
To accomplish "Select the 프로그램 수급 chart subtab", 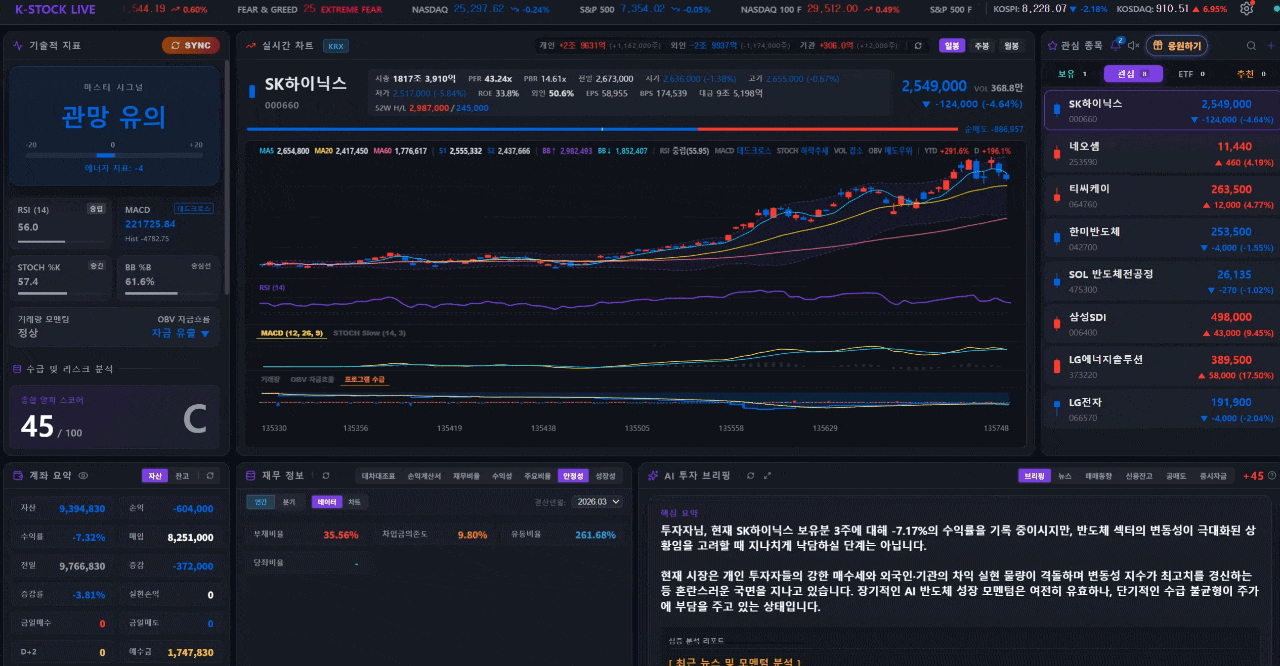I will tap(365, 380).
